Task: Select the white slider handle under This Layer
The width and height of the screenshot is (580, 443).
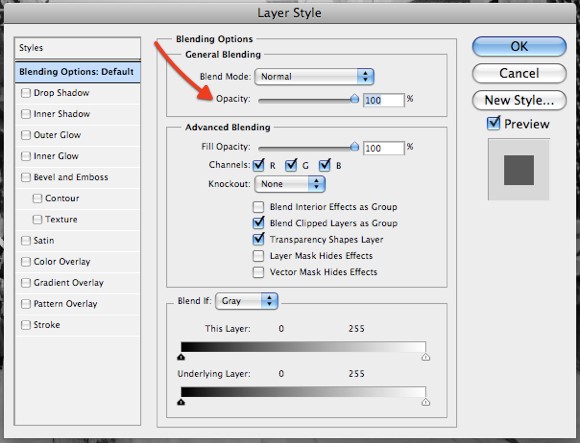Action: 426,357
